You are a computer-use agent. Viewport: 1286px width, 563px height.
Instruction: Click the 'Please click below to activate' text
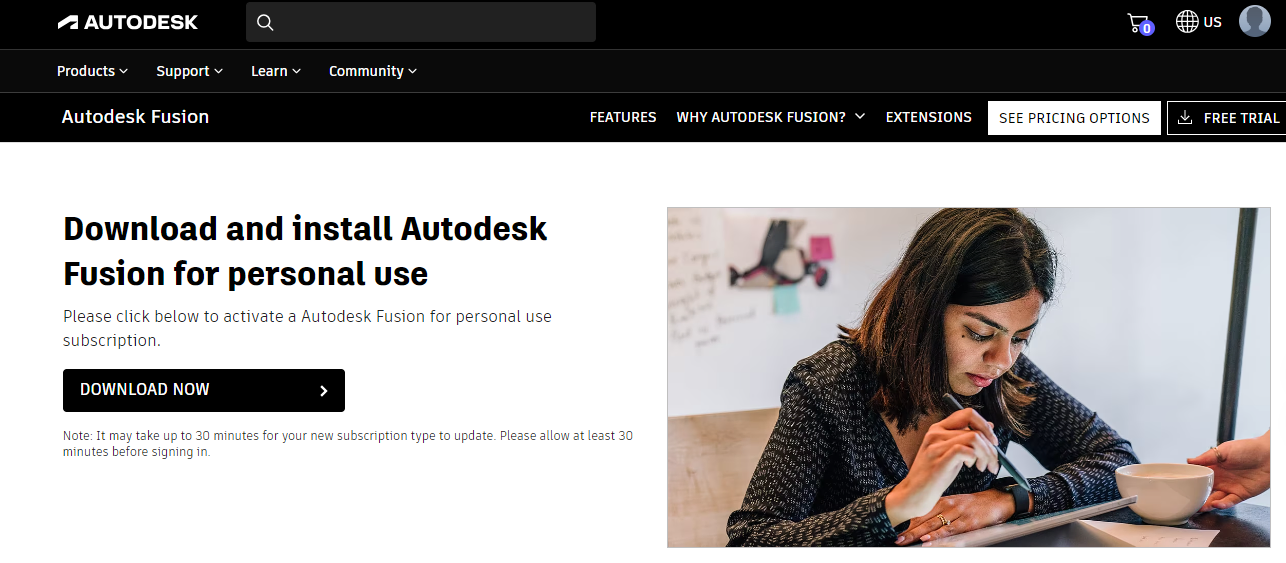[307, 328]
